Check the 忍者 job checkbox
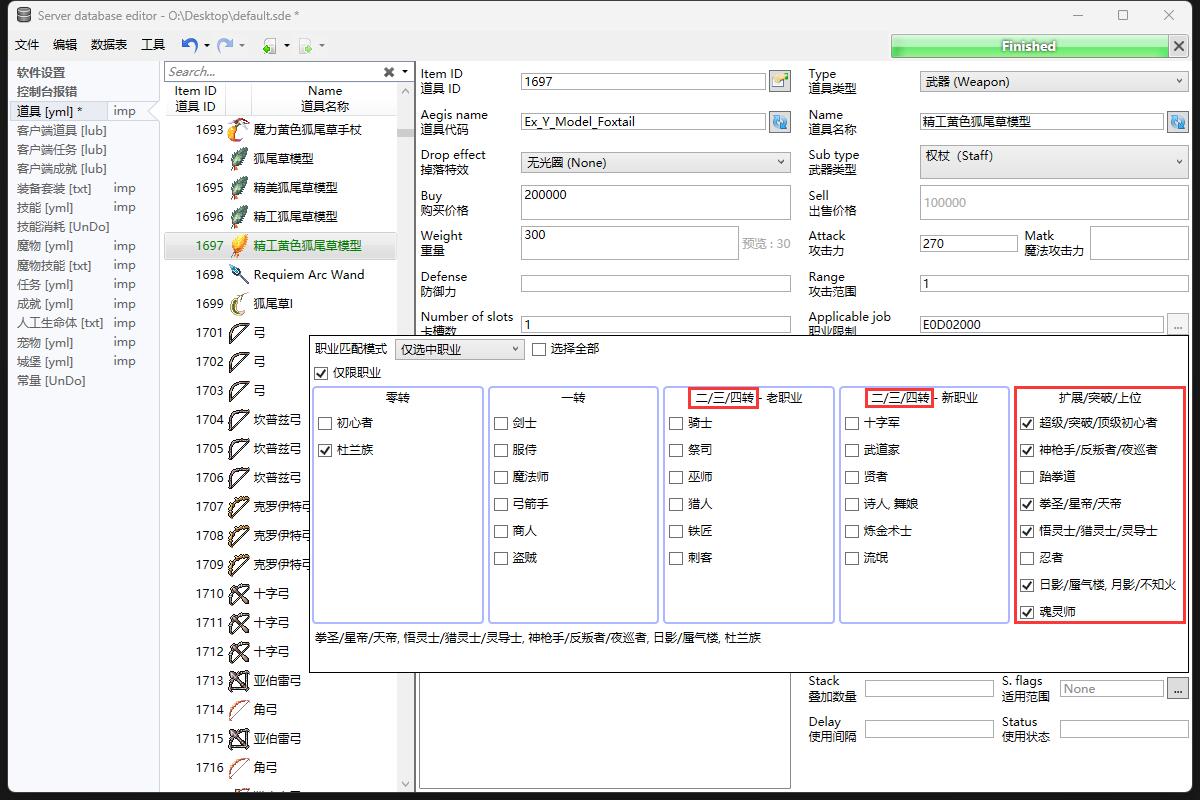This screenshot has width=1200, height=800. [x=1027, y=558]
